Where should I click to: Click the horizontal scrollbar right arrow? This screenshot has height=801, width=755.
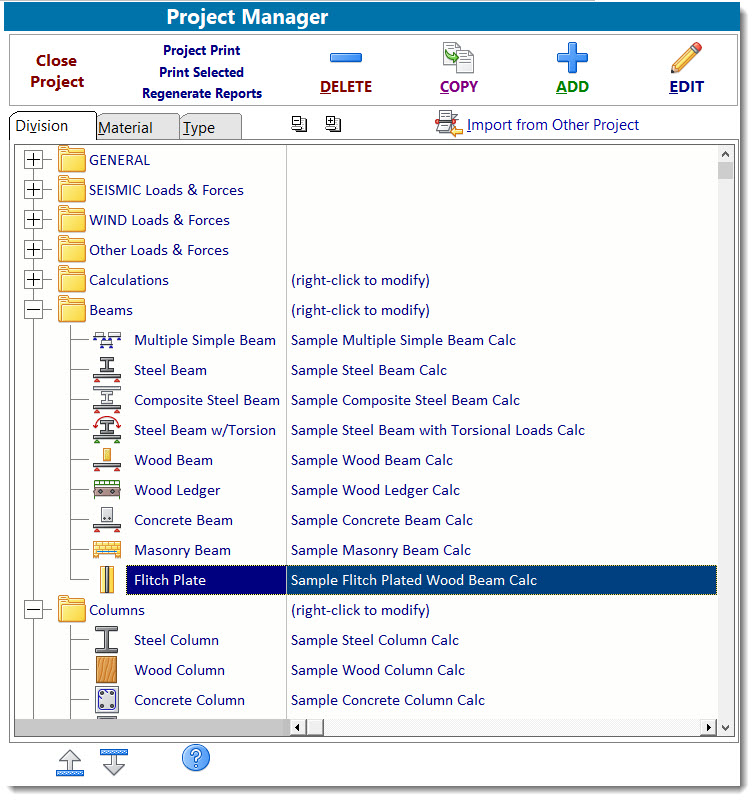[x=709, y=728]
